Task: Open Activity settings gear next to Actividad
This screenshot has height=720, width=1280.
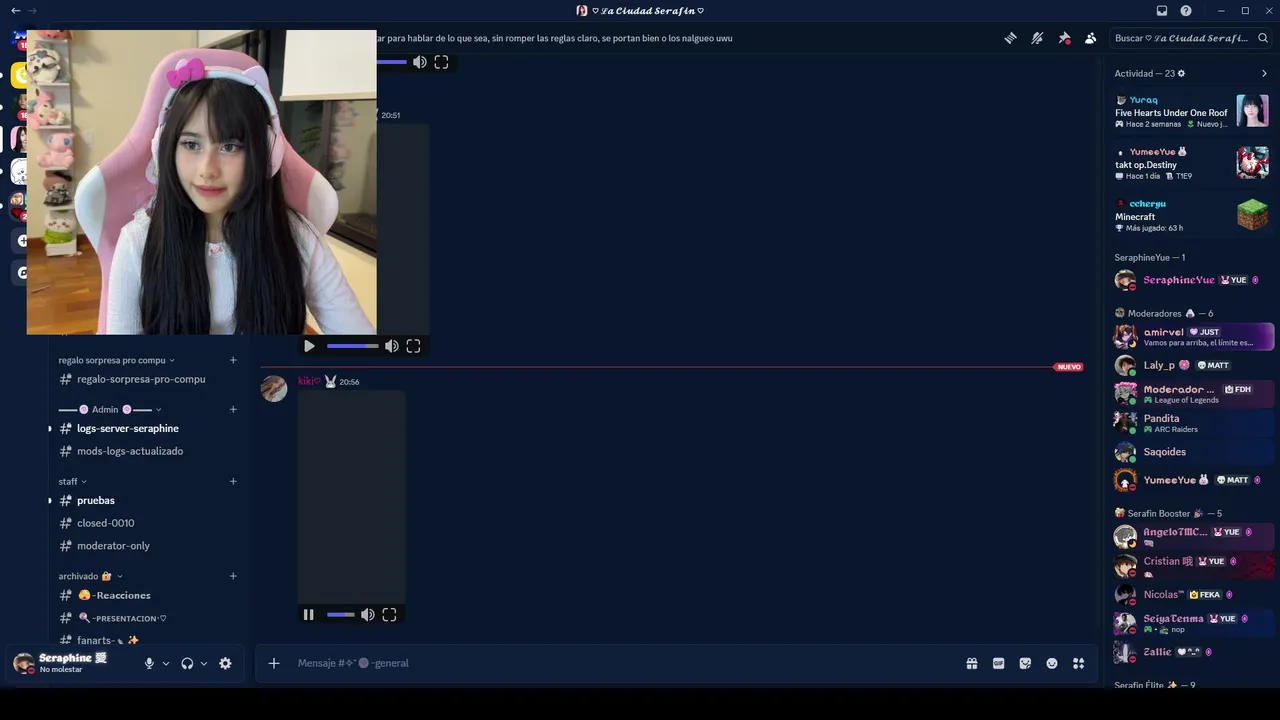Action: [1181, 73]
